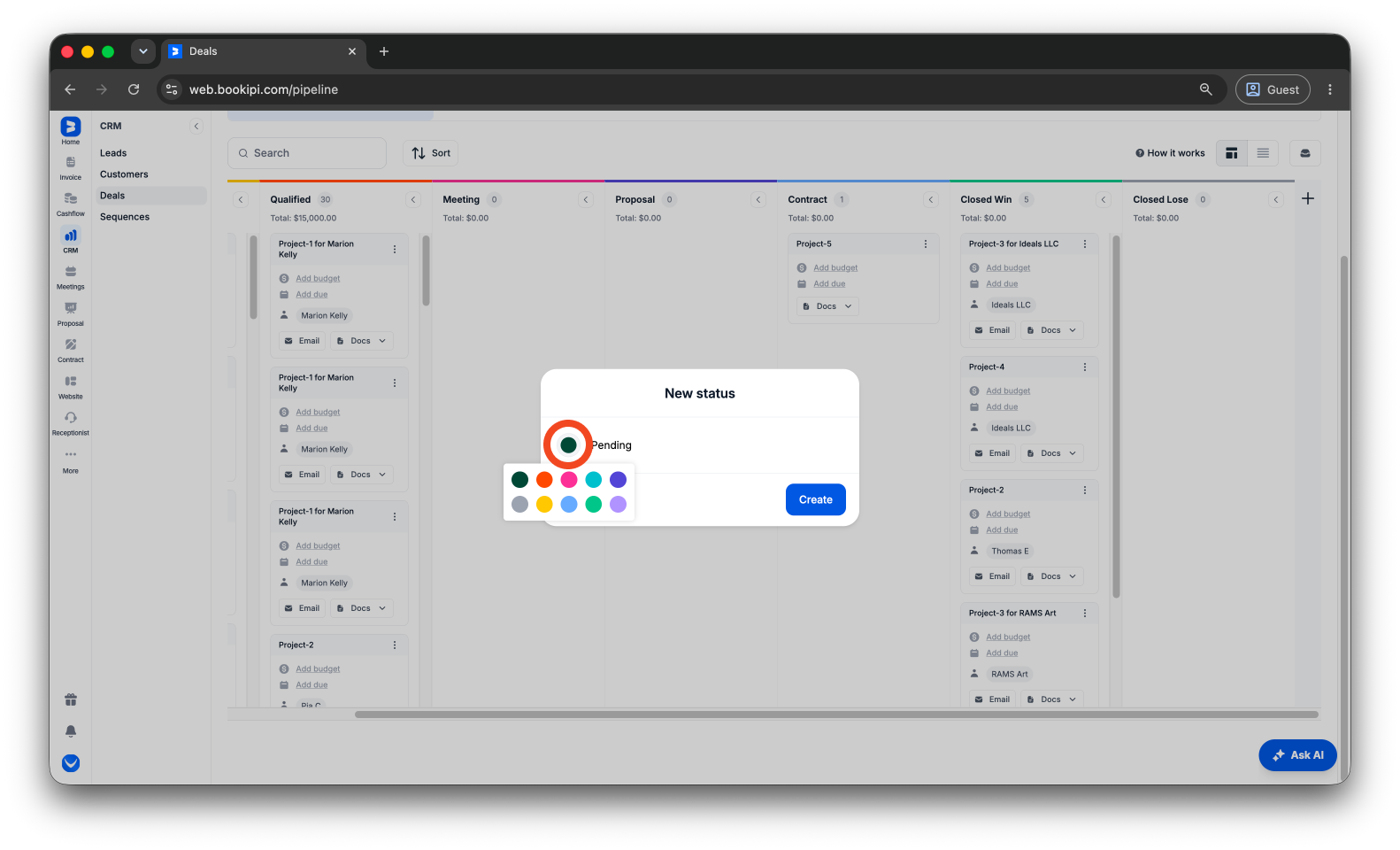Open Project-5 card options menu
This screenshot has width=1400, height=850.
tap(926, 243)
